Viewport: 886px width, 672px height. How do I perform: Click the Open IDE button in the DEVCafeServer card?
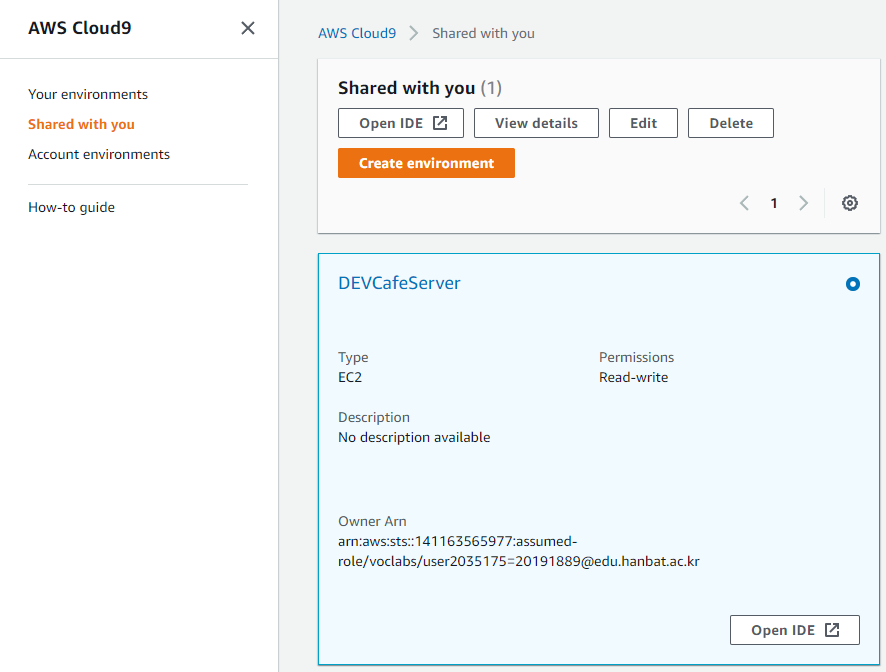click(x=794, y=630)
